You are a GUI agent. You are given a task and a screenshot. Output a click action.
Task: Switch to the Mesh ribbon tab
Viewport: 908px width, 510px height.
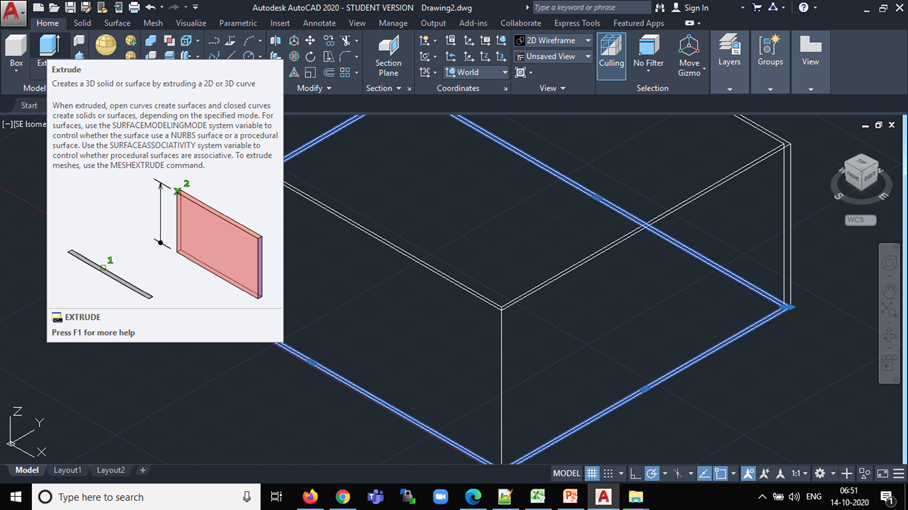coord(153,23)
